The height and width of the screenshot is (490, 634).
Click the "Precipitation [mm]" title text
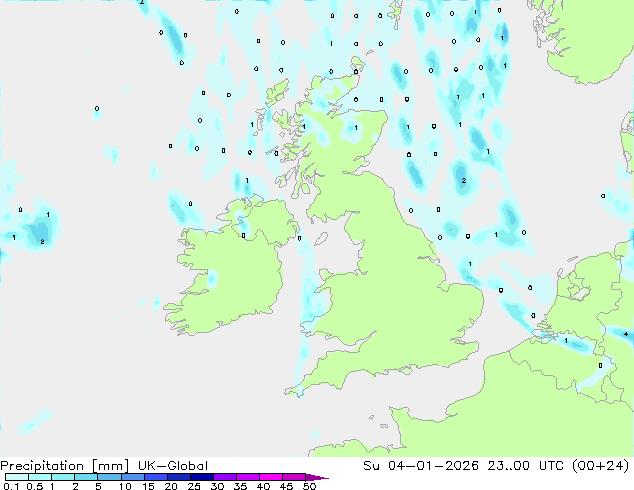click(x=65, y=466)
